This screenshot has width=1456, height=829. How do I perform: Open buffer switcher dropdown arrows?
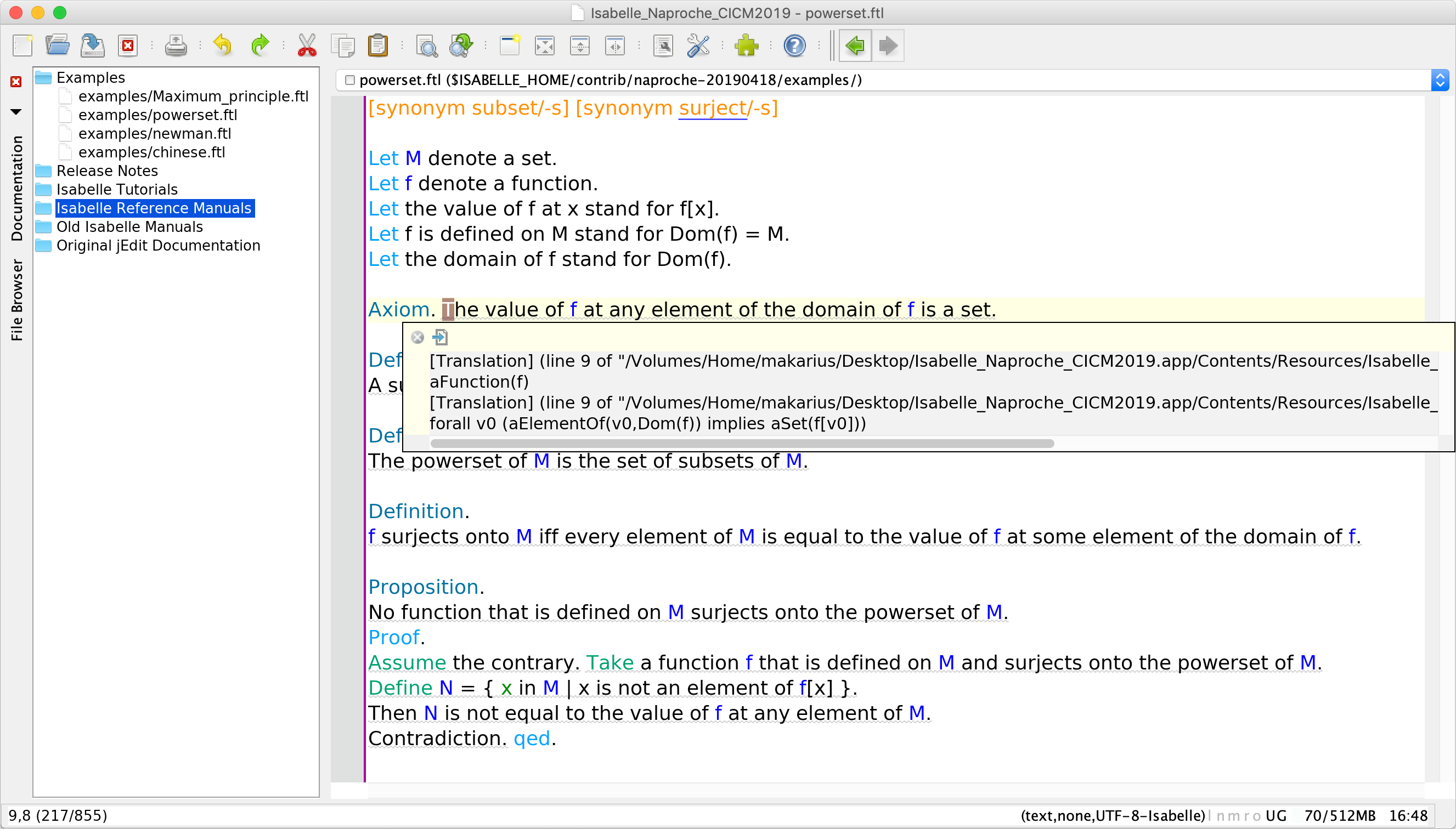tap(1440, 80)
